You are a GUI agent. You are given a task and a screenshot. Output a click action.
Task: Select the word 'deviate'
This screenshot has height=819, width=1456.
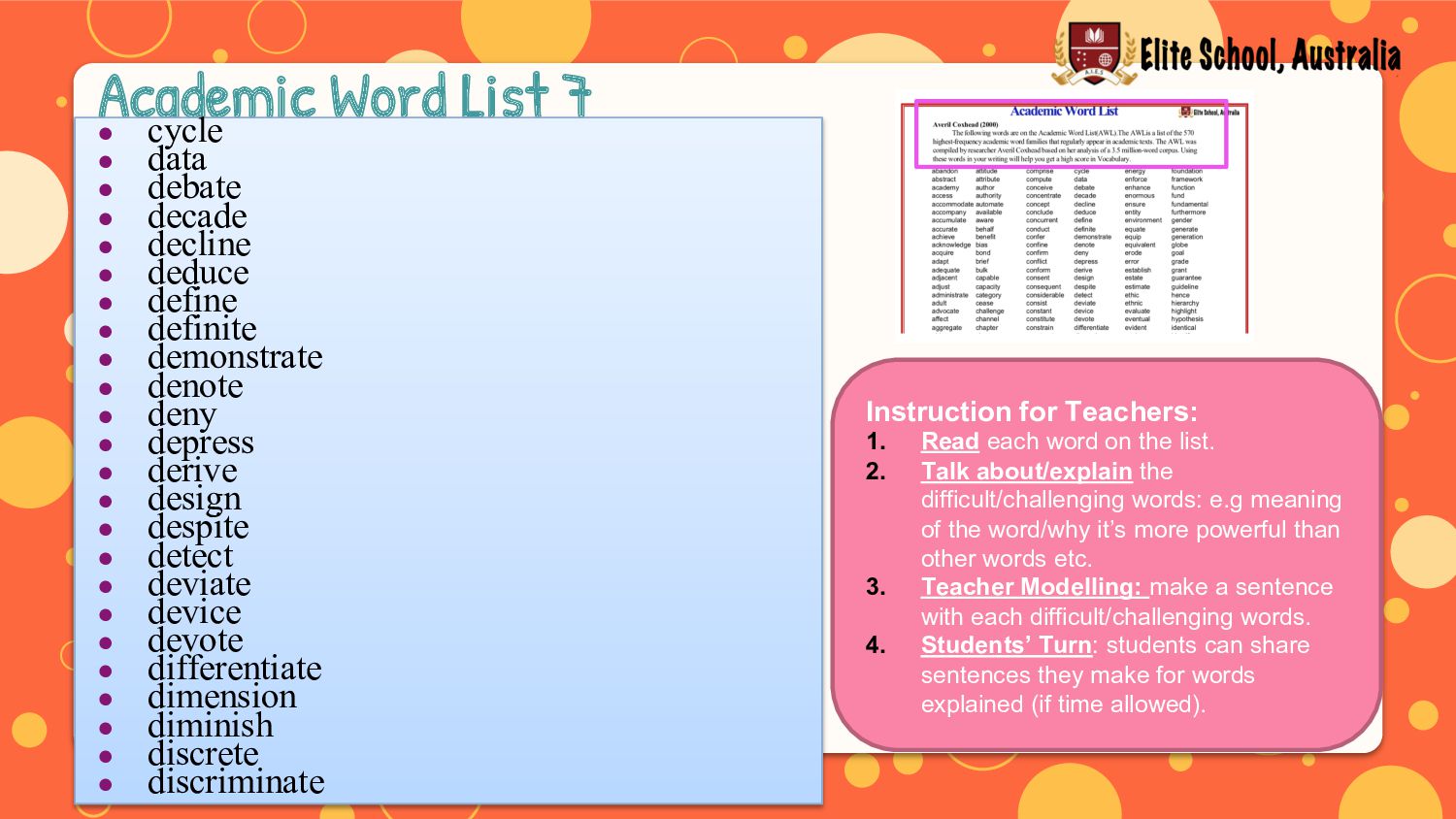point(199,584)
